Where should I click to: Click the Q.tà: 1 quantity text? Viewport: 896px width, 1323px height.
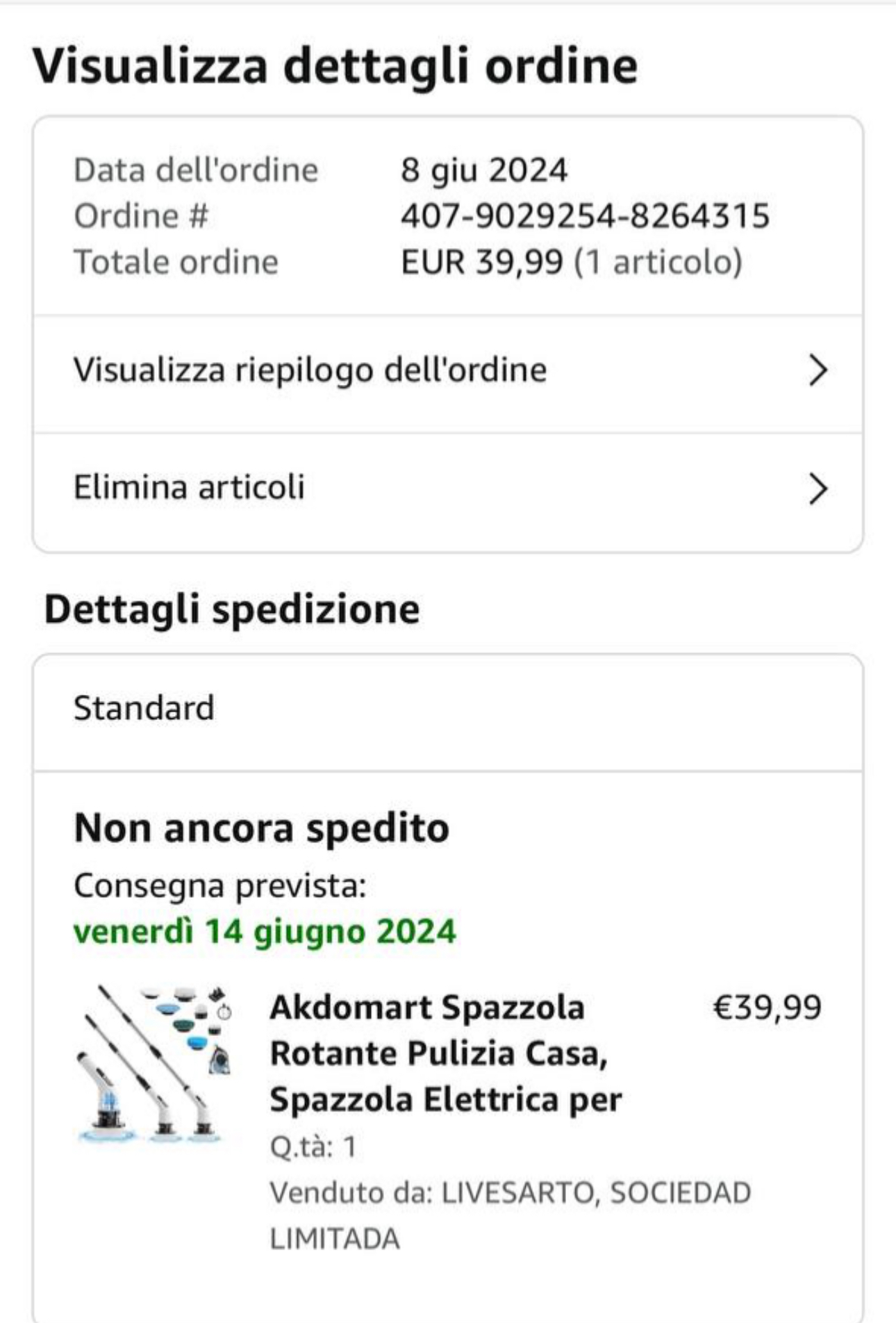[x=313, y=1147]
